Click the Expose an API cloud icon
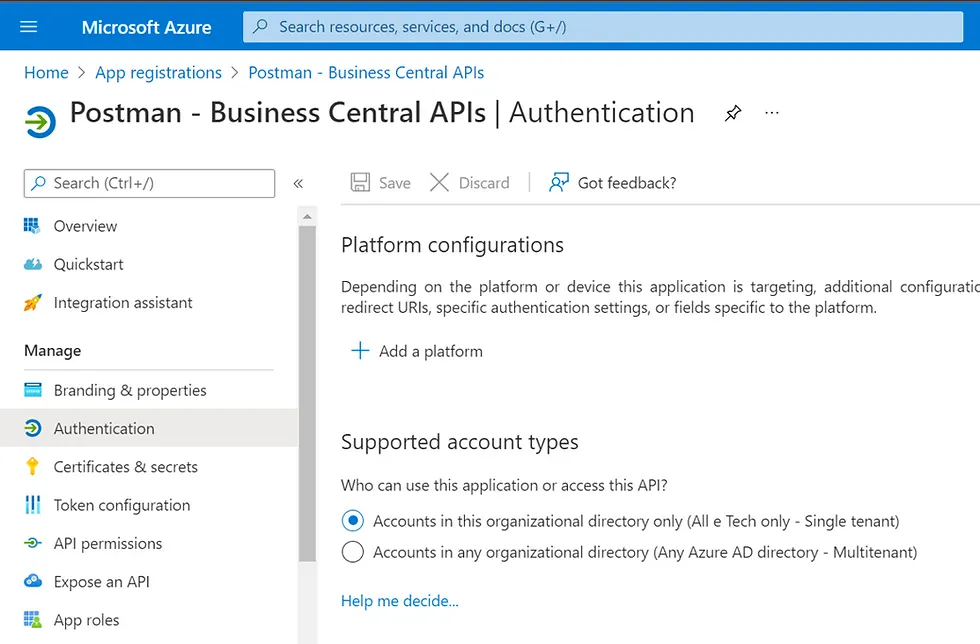This screenshot has height=644, width=980. tap(32, 581)
